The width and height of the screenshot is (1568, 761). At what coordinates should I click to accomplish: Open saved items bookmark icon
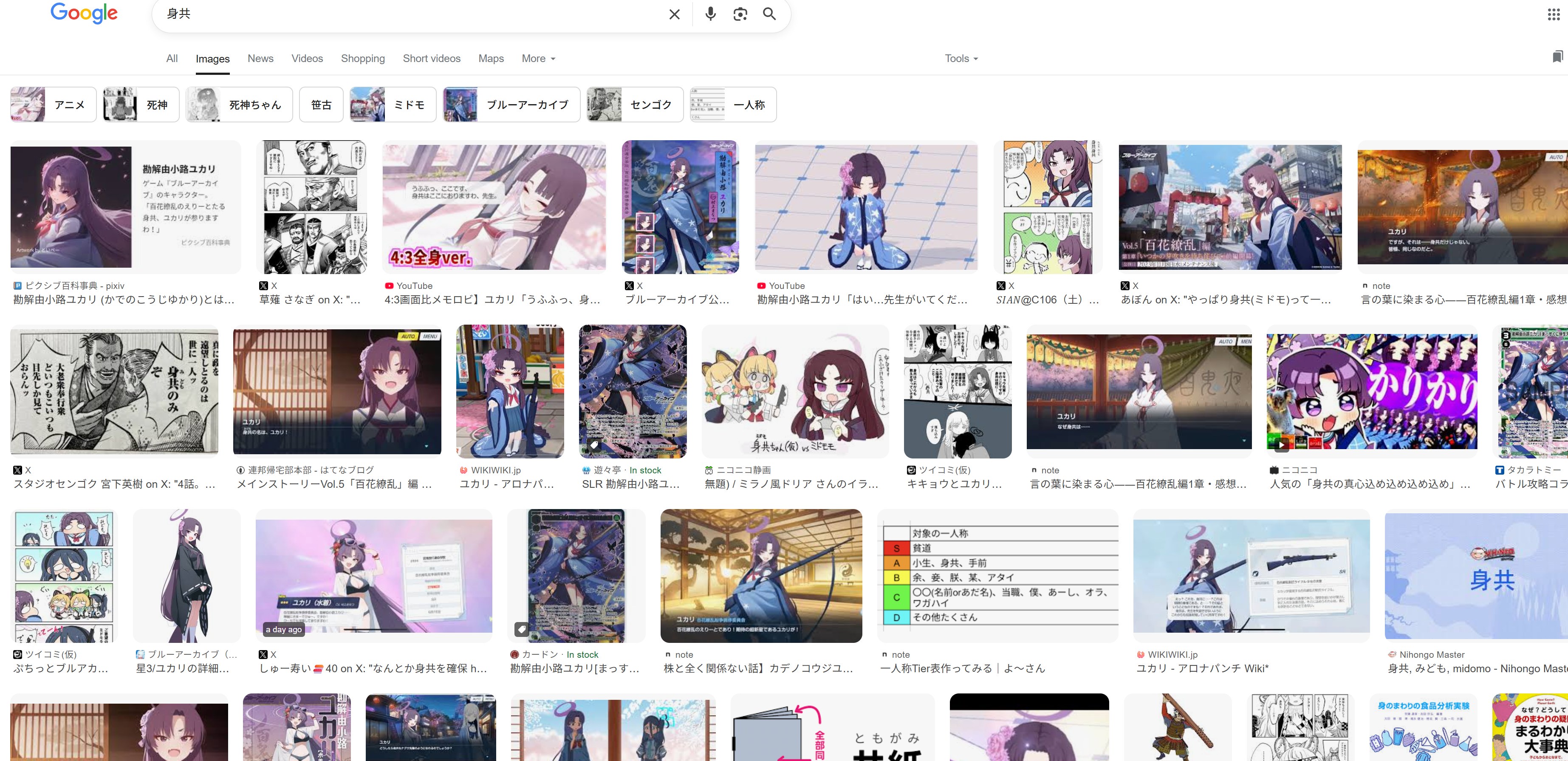pos(1557,57)
